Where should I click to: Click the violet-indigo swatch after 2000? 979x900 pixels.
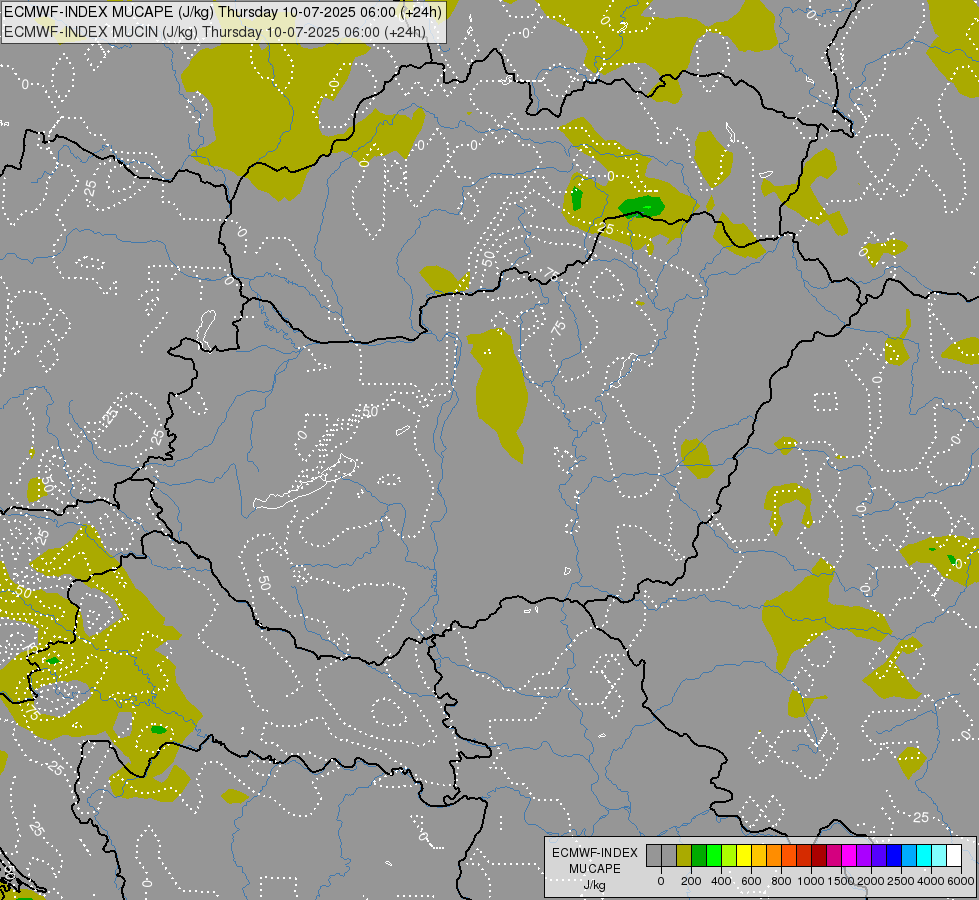pyautogui.click(x=880, y=855)
